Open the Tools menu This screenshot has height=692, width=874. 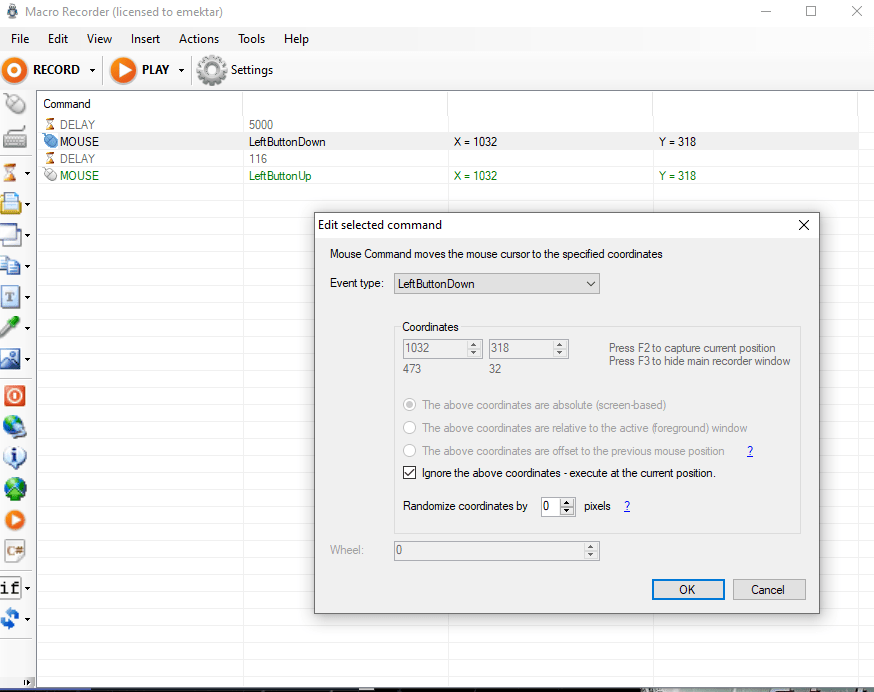pyautogui.click(x=251, y=39)
